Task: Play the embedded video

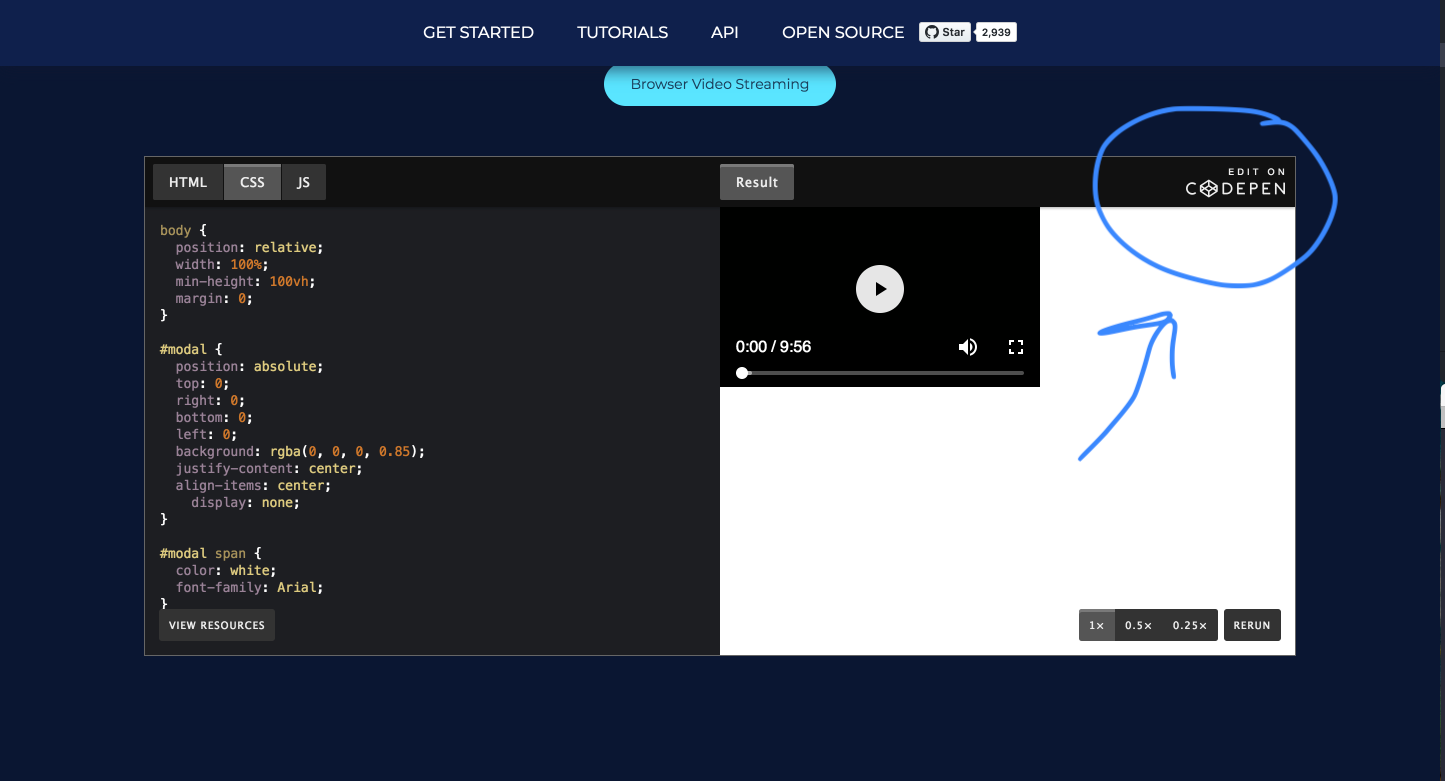Action: click(x=879, y=288)
